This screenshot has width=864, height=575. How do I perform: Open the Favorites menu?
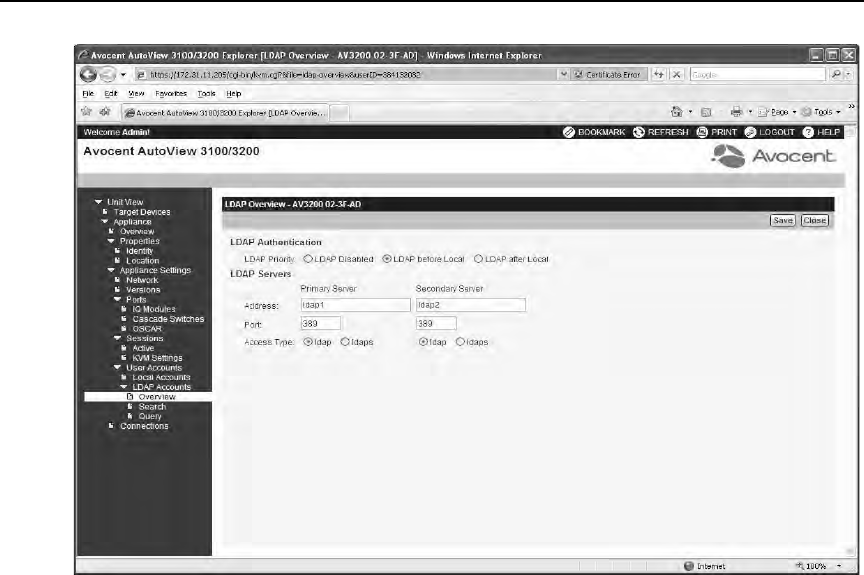(x=171, y=94)
